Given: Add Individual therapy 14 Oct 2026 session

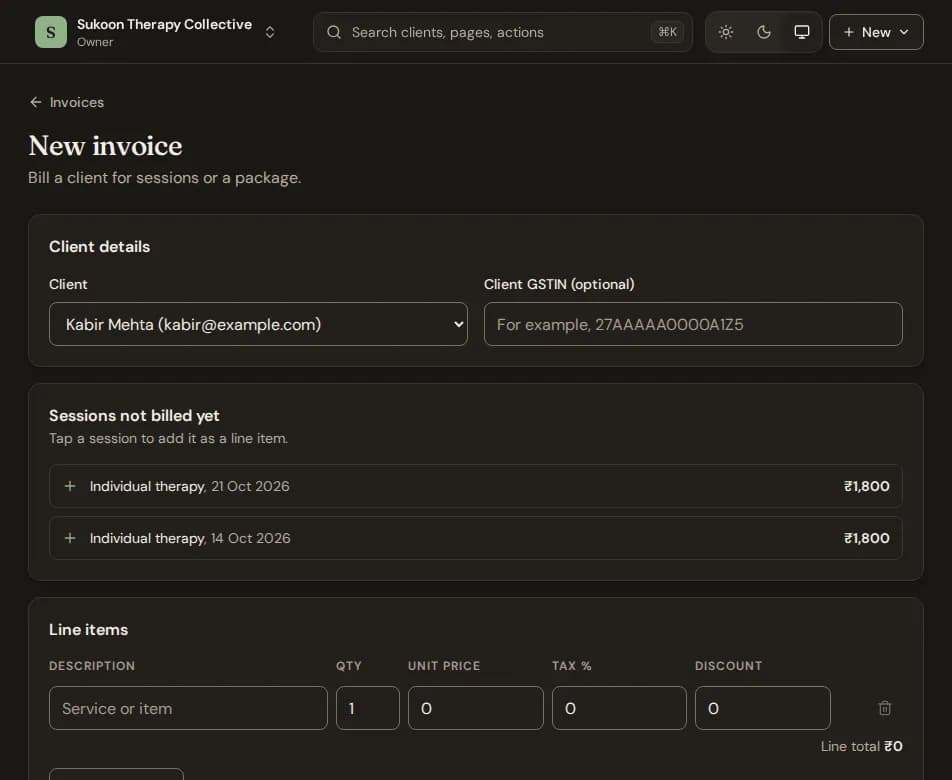Looking at the screenshot, I should [x=475, y=538].
